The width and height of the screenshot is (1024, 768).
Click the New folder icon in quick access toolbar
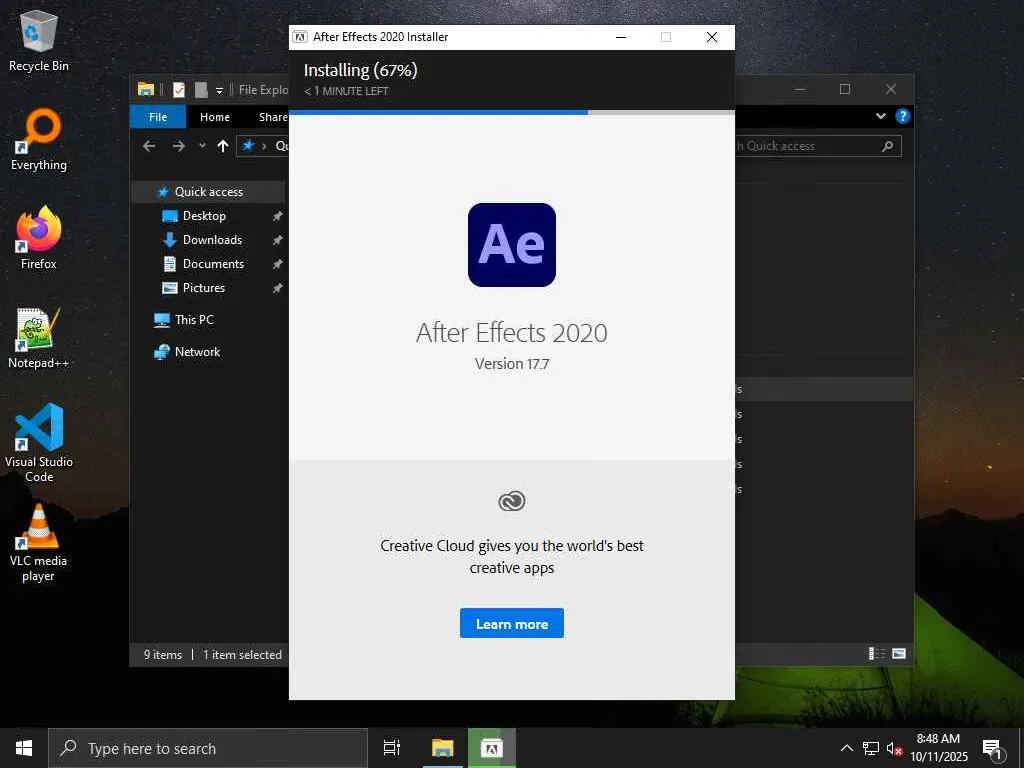[201, 89]
